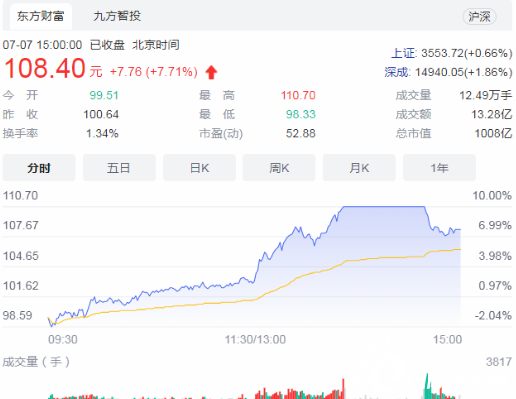This screenshot has height=399, width=516.
Task: Click the 11:30/13:00 time axis marker
Action: (x=255, y=339)
